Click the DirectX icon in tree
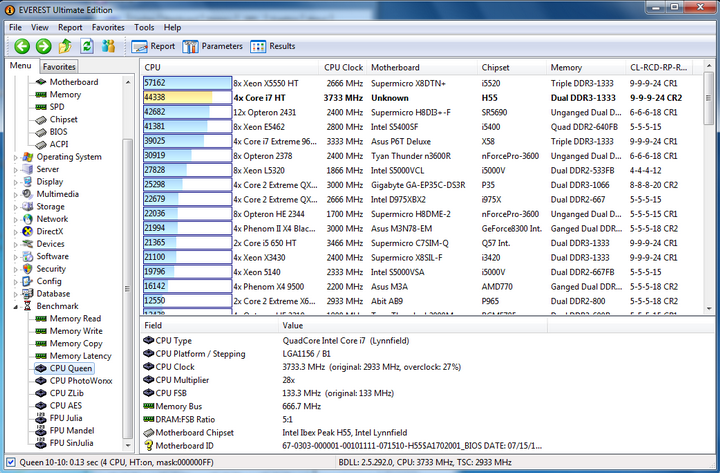Screen dimensions: 720x473 (x=28, y=231)
